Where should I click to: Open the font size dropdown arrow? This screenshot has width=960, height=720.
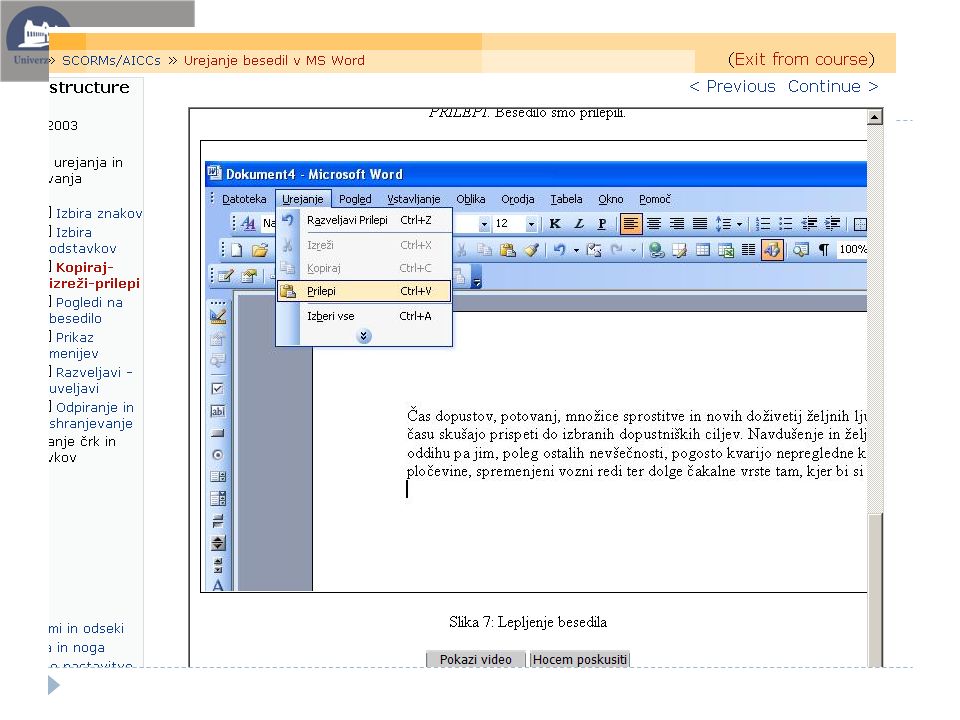pyautogui.click(x=531, y=225)
